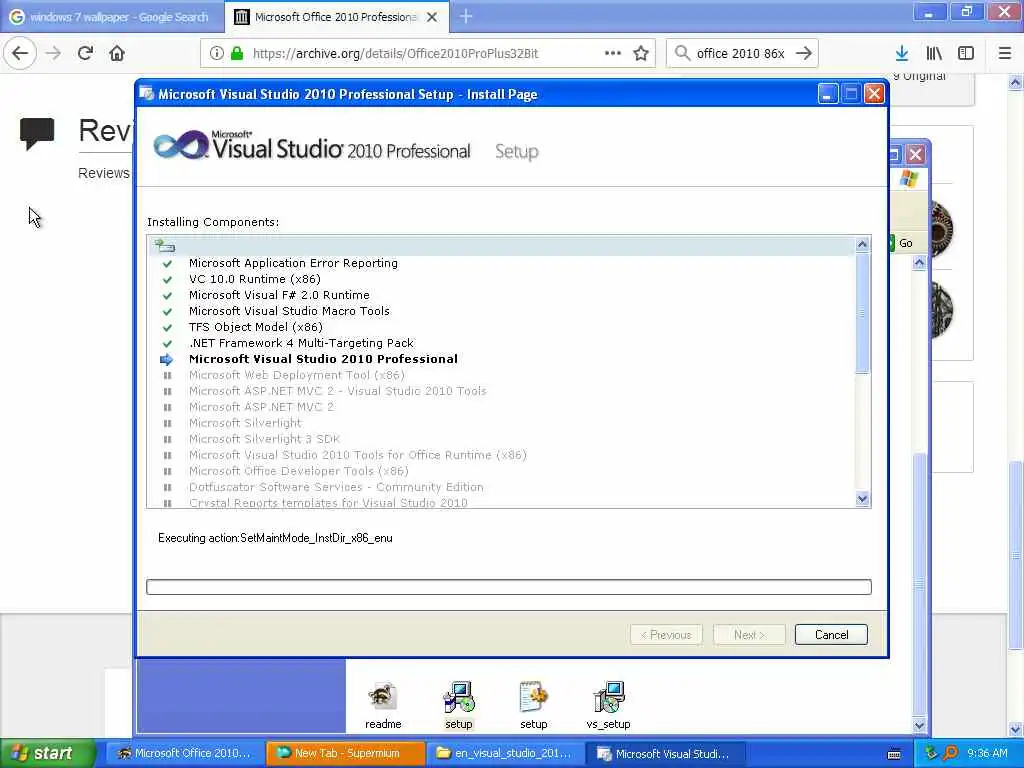
Task: Click pause icon beside Microsoft Silverlight
Action: pyautogui.click(x=167, y=423)
